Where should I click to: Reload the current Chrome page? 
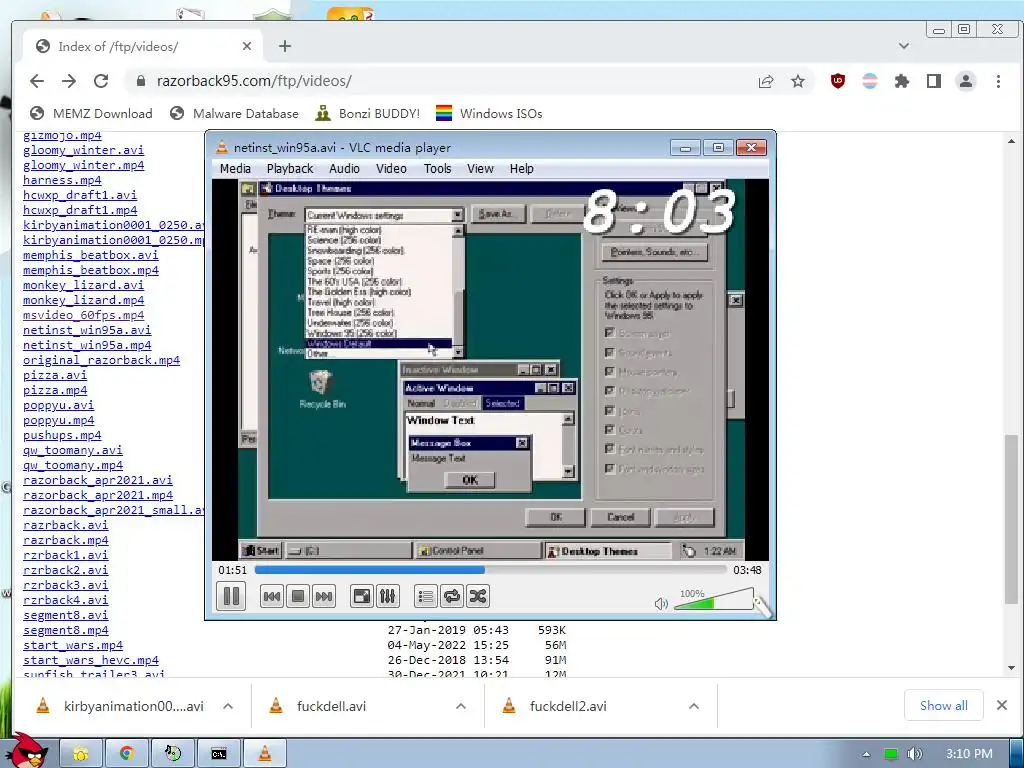point(101,81)
